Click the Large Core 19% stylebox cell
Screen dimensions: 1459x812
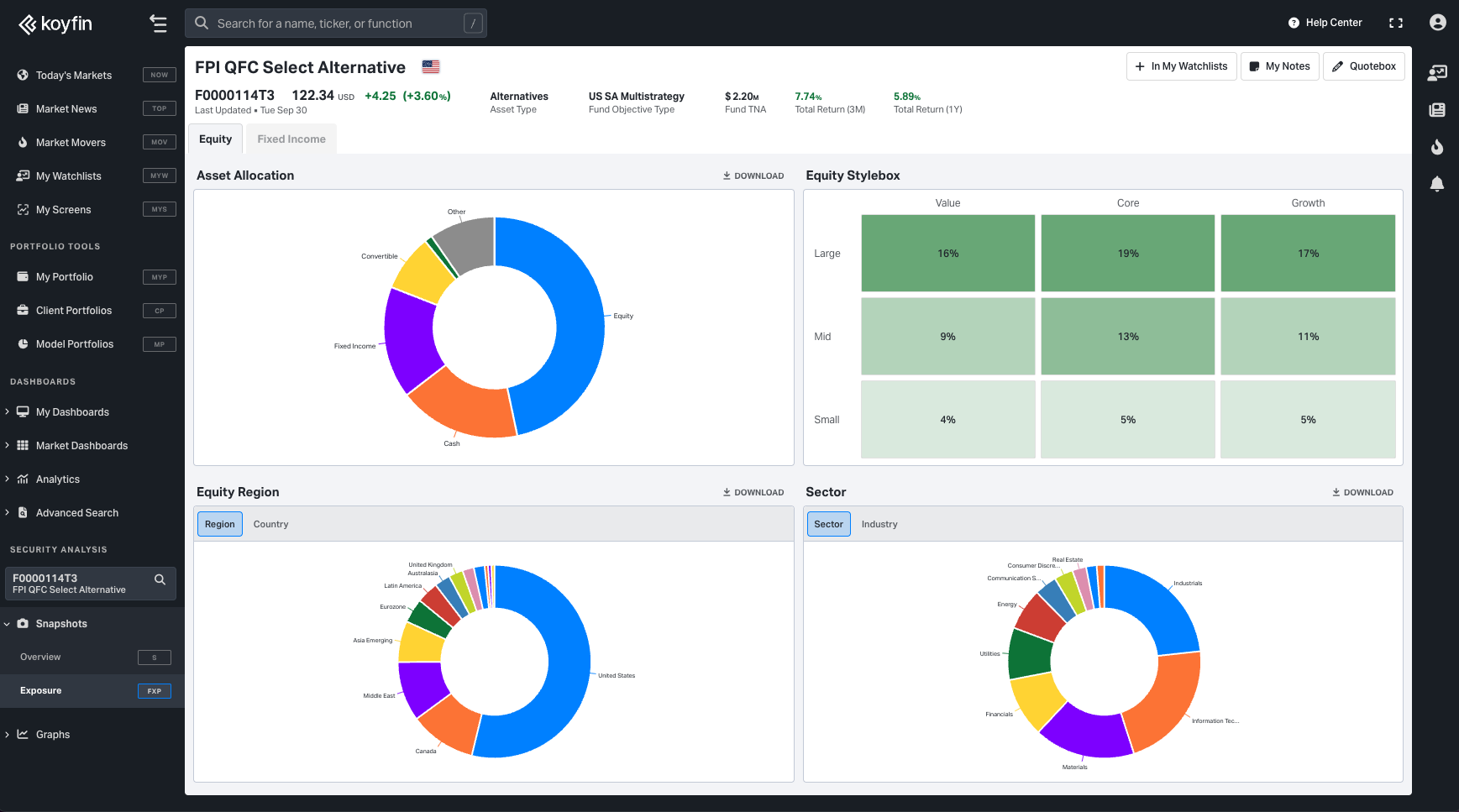[x=1127, y=254]
